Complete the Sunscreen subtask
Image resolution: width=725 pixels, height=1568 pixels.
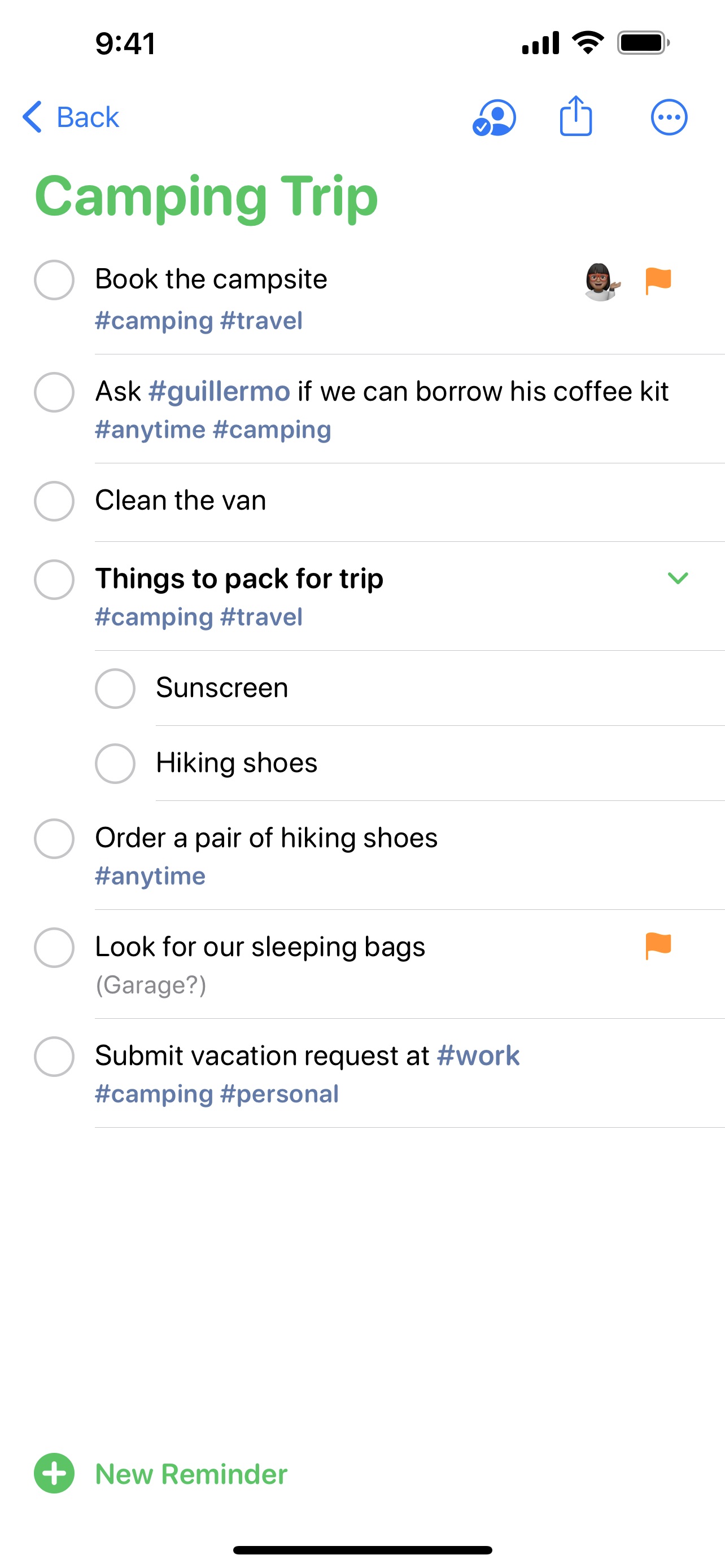click(115, 689)
